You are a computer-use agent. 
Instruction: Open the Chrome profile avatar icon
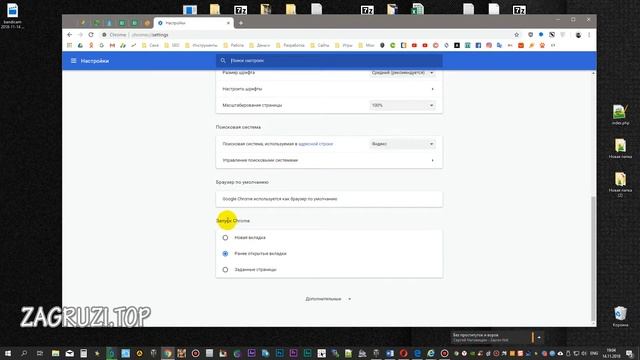(578, 35)
